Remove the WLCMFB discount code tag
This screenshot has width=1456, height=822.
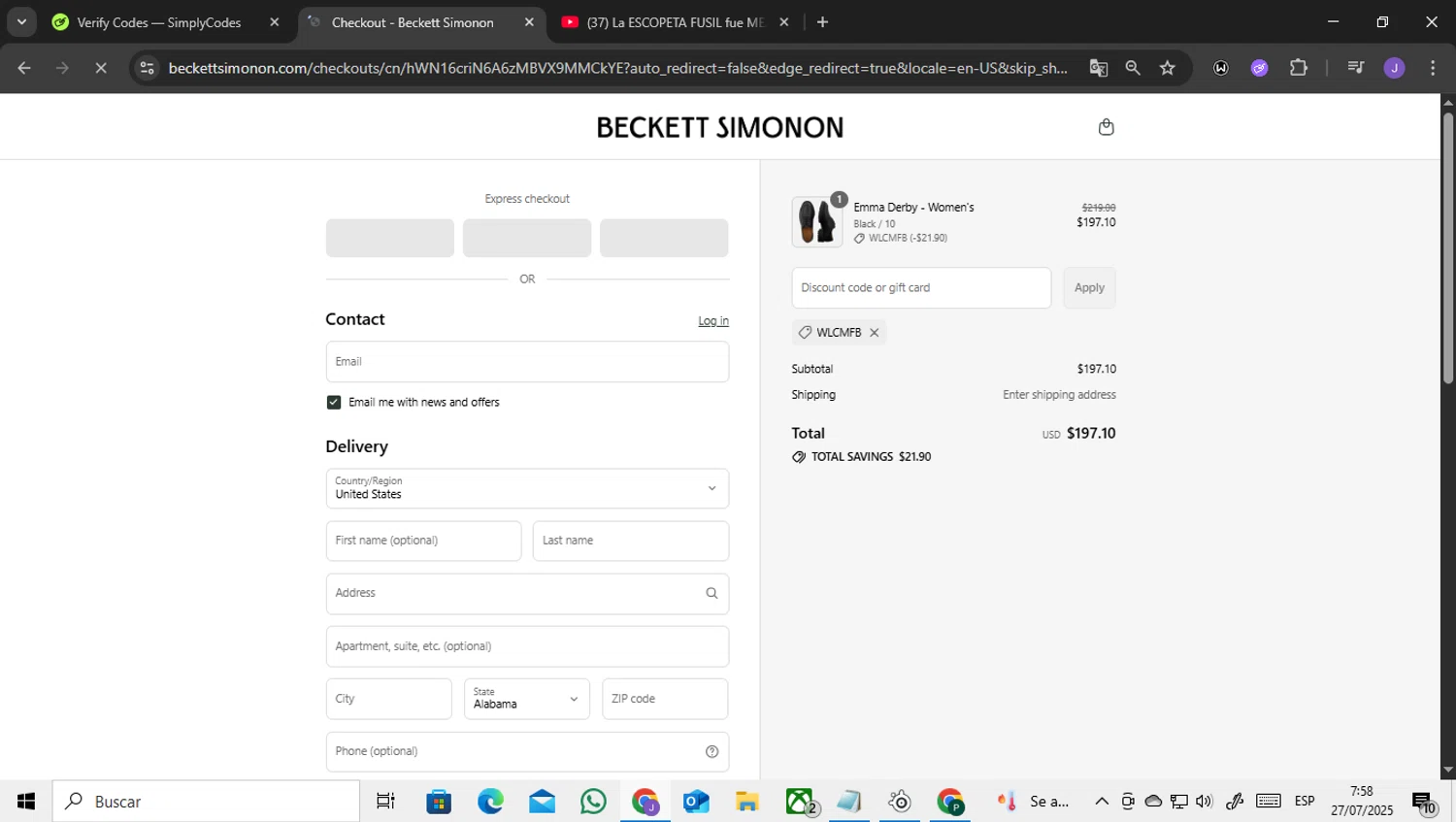coord(875,332)
